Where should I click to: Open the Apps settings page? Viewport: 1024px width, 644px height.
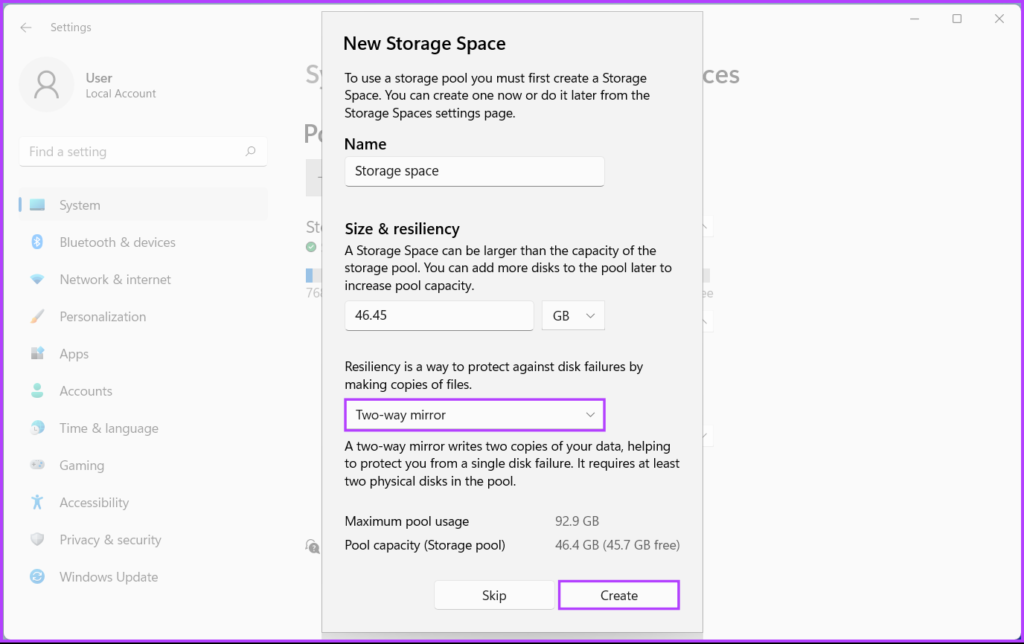74,354
